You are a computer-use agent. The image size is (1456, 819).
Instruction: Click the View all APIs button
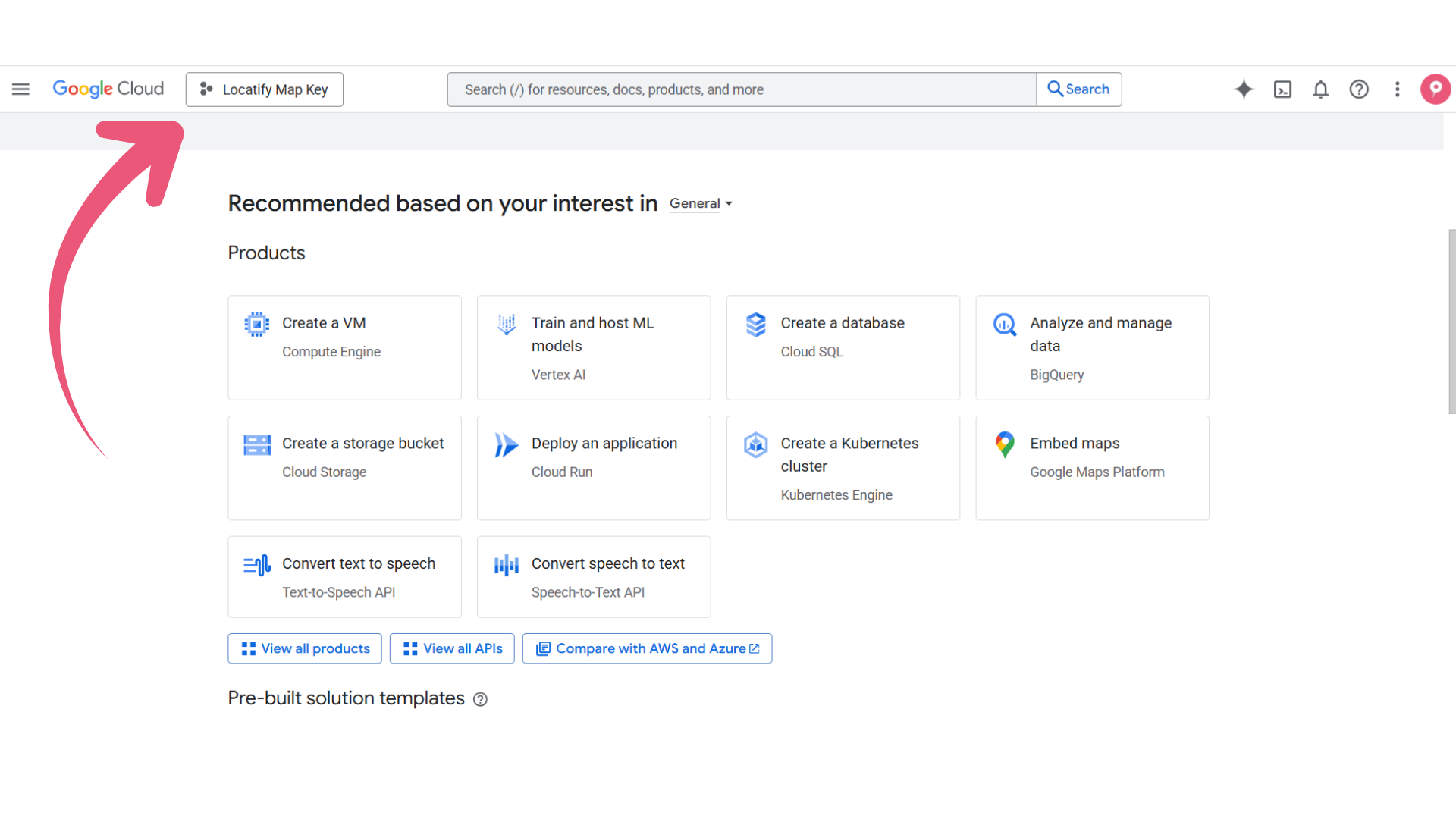point(452,648)
